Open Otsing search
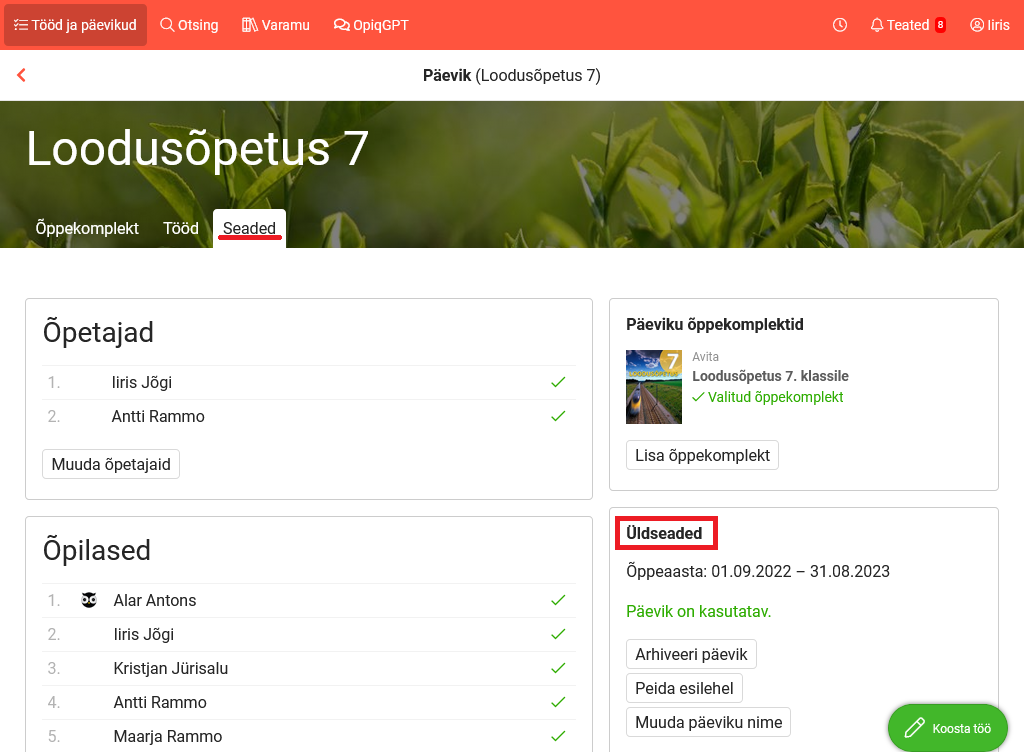Image resolution: width=1024 pixels, height=752 pixels. point(189,25)
